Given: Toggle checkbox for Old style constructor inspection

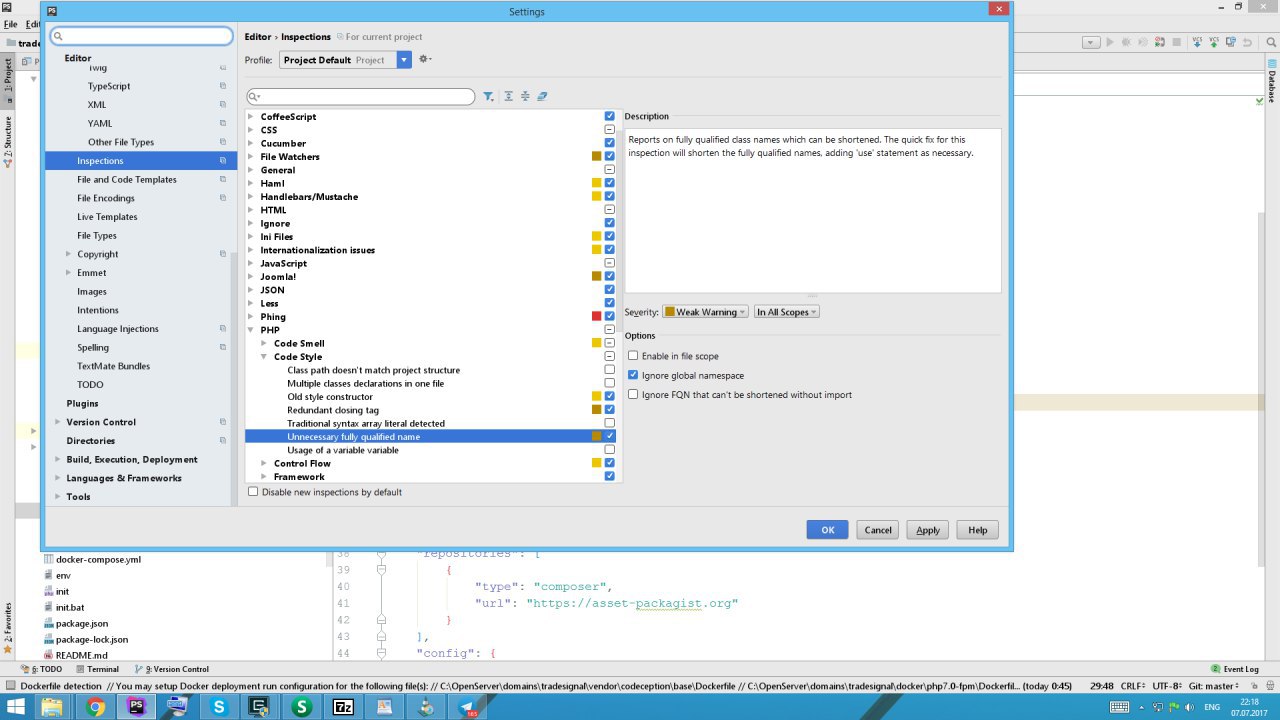Looking at the screenshot, I should (x=610, y=396).
